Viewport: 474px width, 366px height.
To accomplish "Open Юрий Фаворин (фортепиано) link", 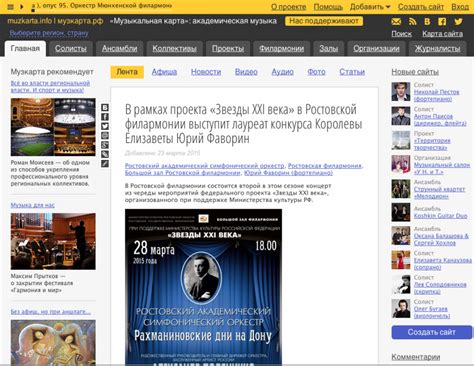I will (x=288, y=173).
